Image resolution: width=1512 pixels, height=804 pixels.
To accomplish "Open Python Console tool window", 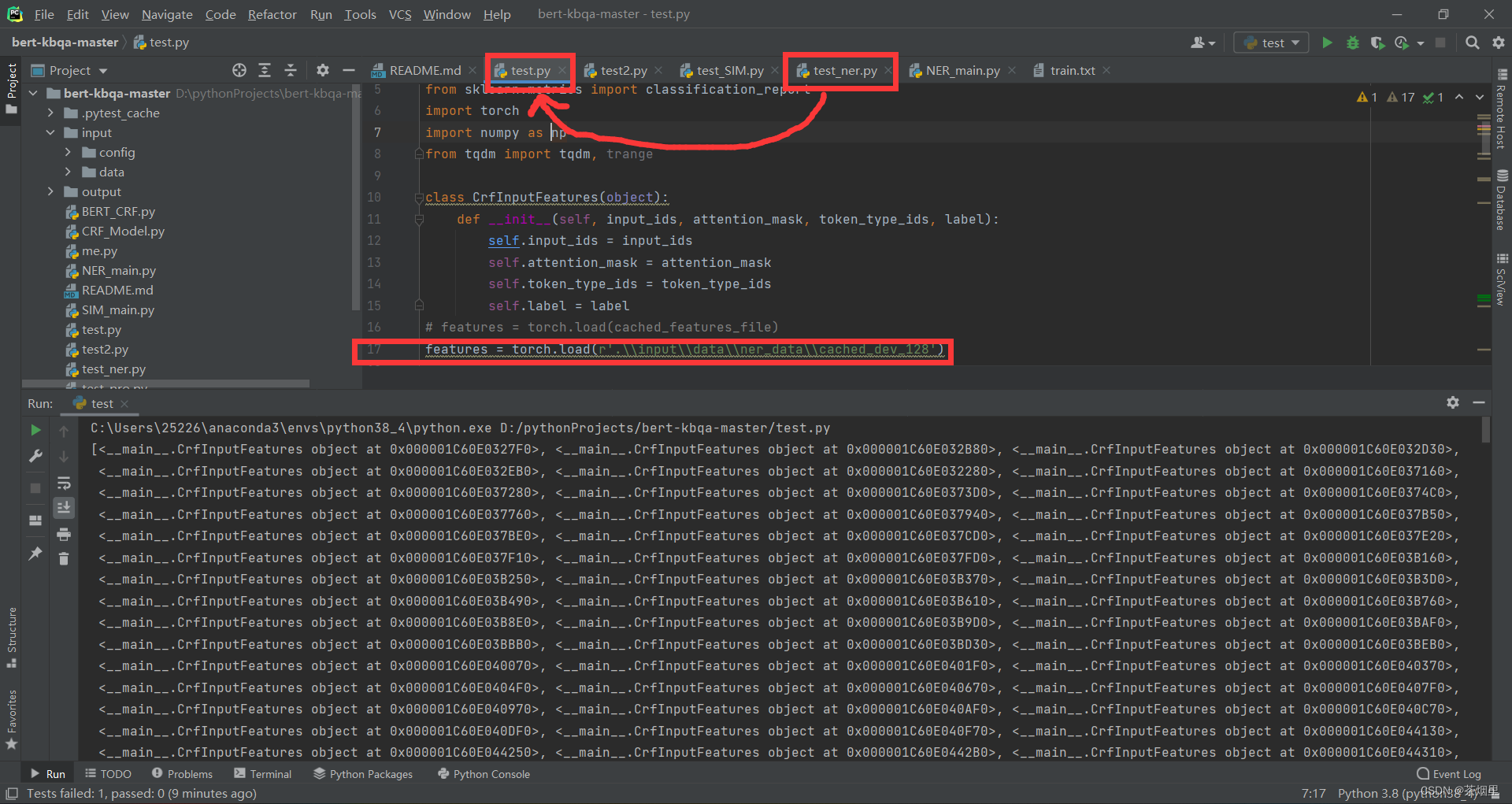I will click(484, 774).
